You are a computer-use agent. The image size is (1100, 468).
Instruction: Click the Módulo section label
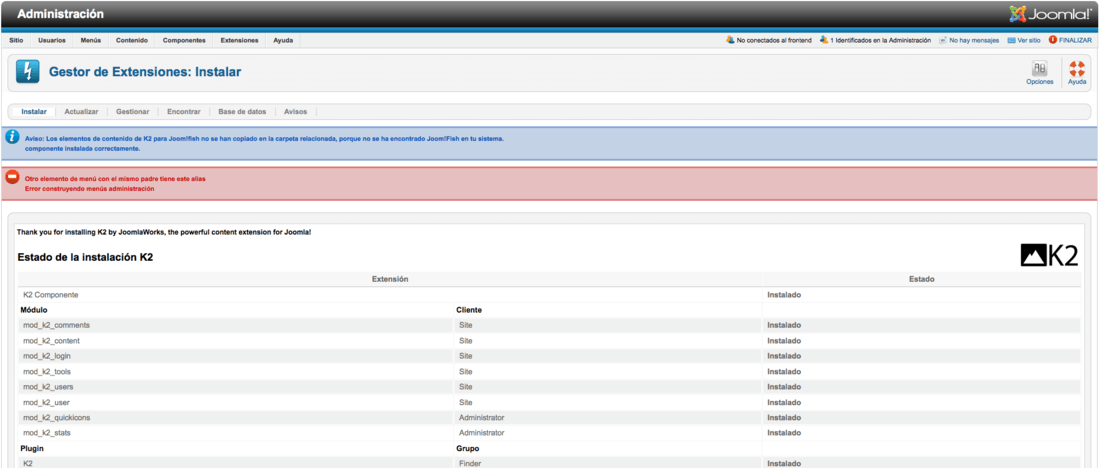(x=34, y=310)
